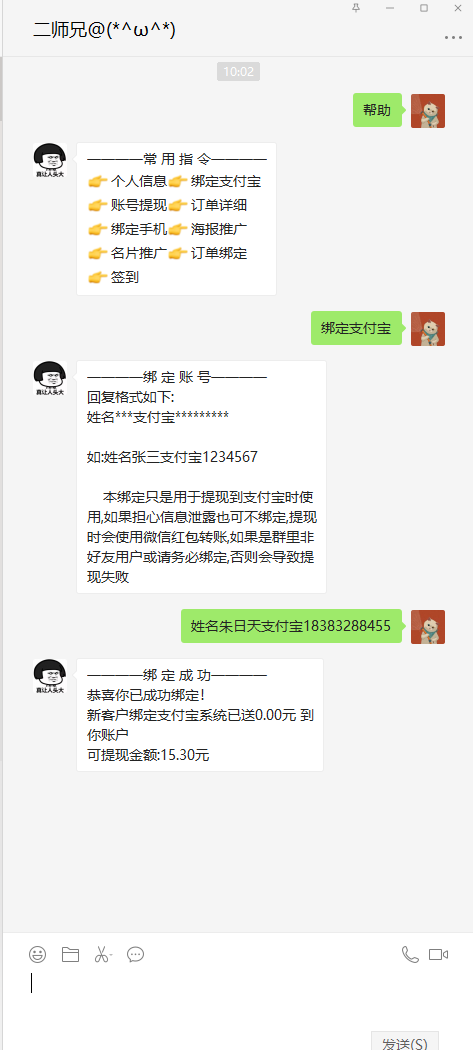Open bot avatar beside 绑定账号 message
Viewport: 473px width, 1050px height.
coord(50,378)
